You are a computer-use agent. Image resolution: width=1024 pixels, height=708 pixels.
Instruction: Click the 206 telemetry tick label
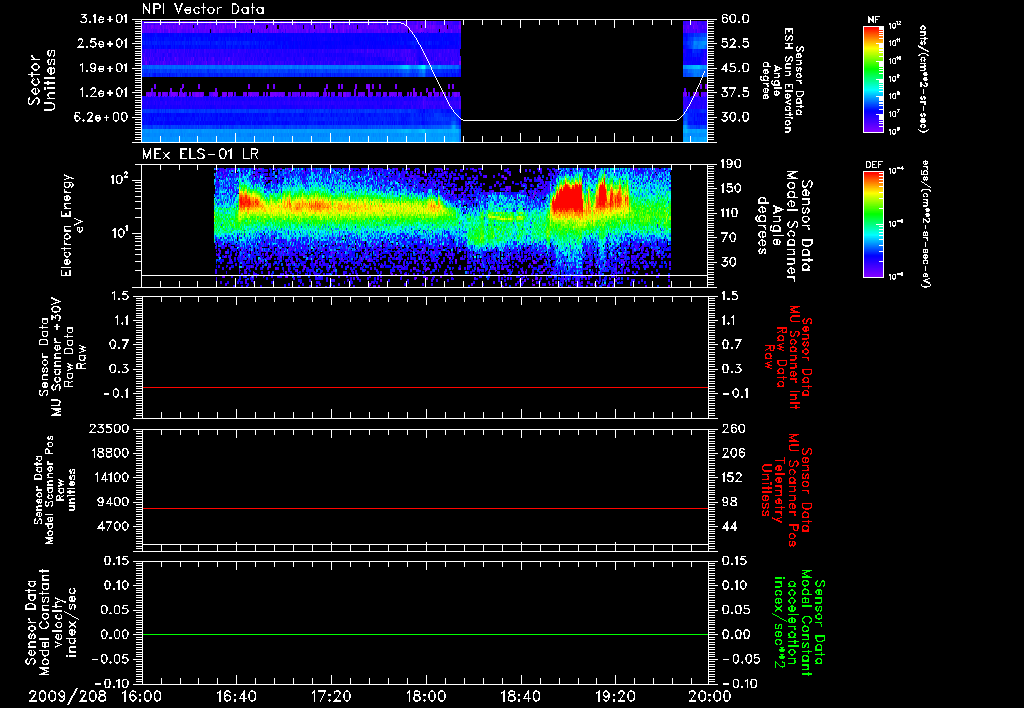731,453
